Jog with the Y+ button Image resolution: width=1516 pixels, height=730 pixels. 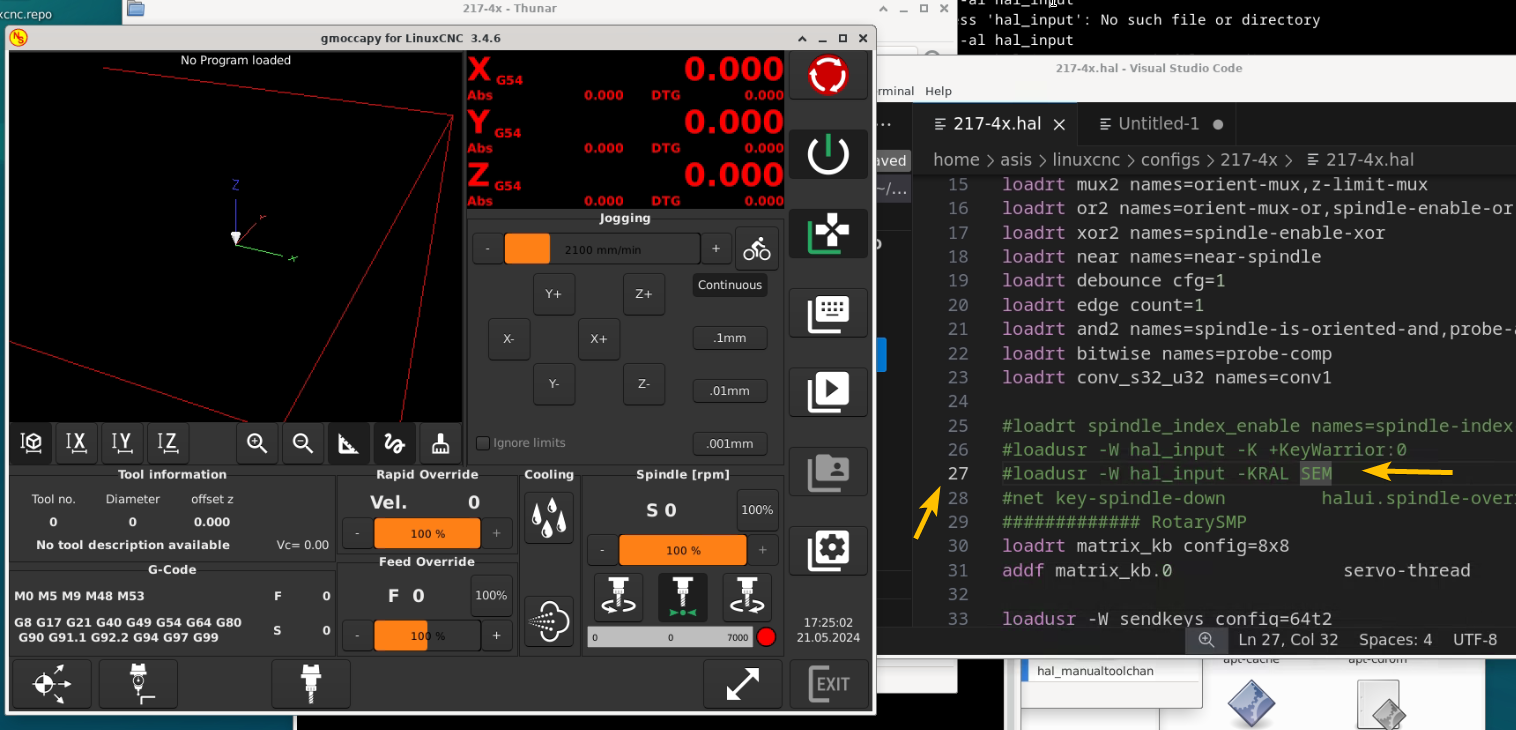[553, 294]
